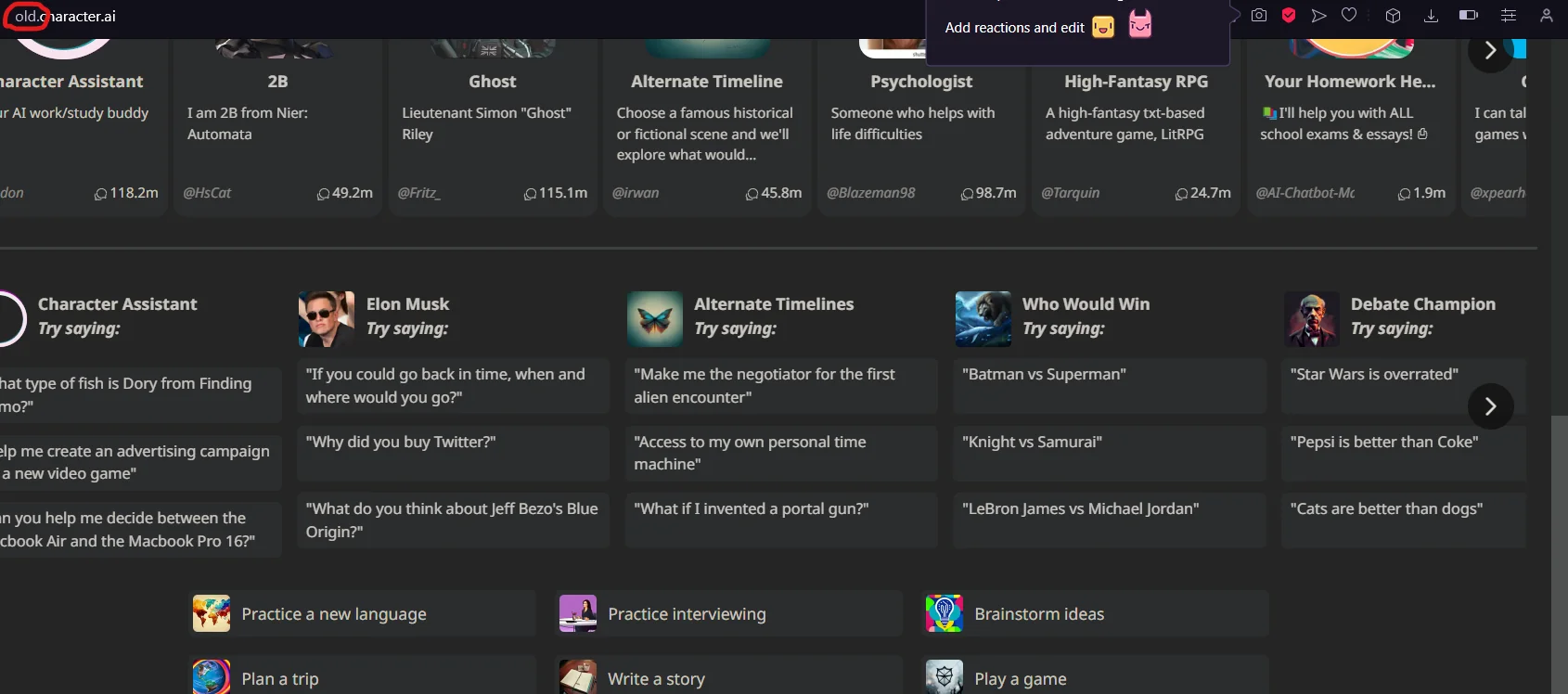
Task: Click the Who Would Win lion avatar
Action: [983, 319]
